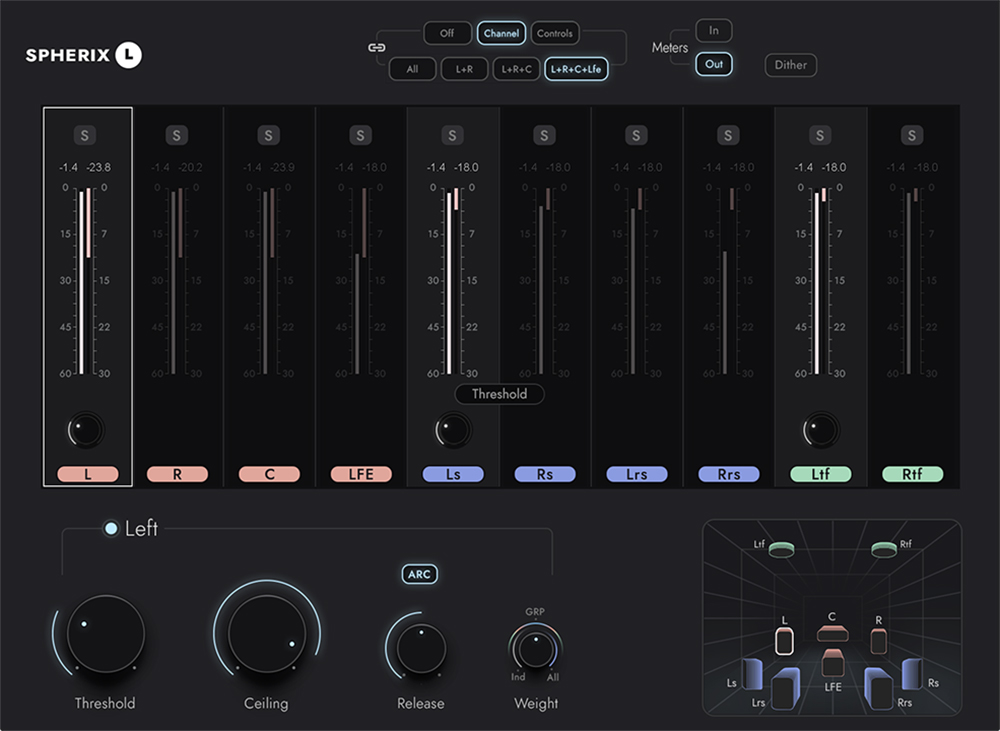1000x731 pixels.
Task: Toggle the Dither button
Action: [791, 65]
